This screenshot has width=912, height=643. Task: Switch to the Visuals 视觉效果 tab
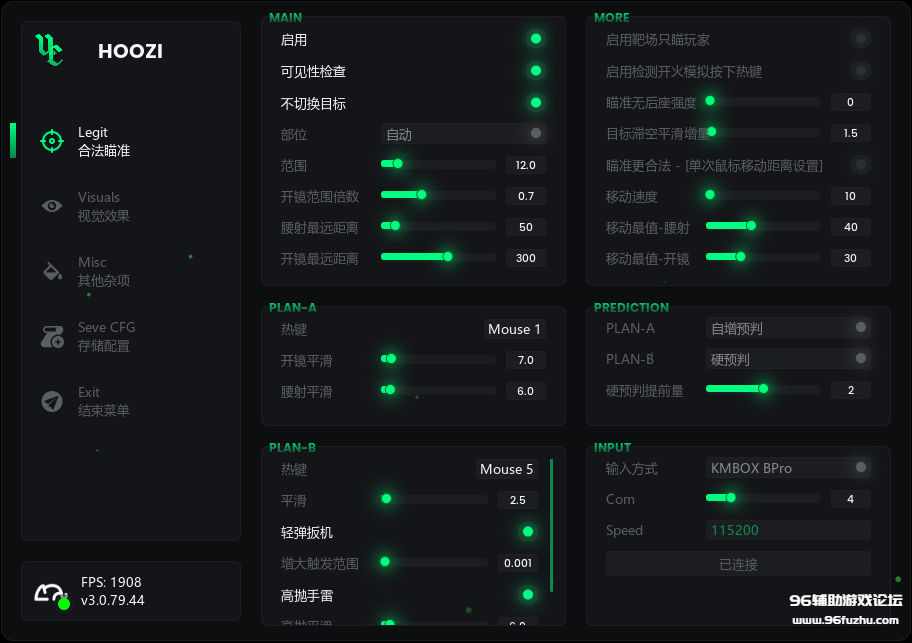104,206
